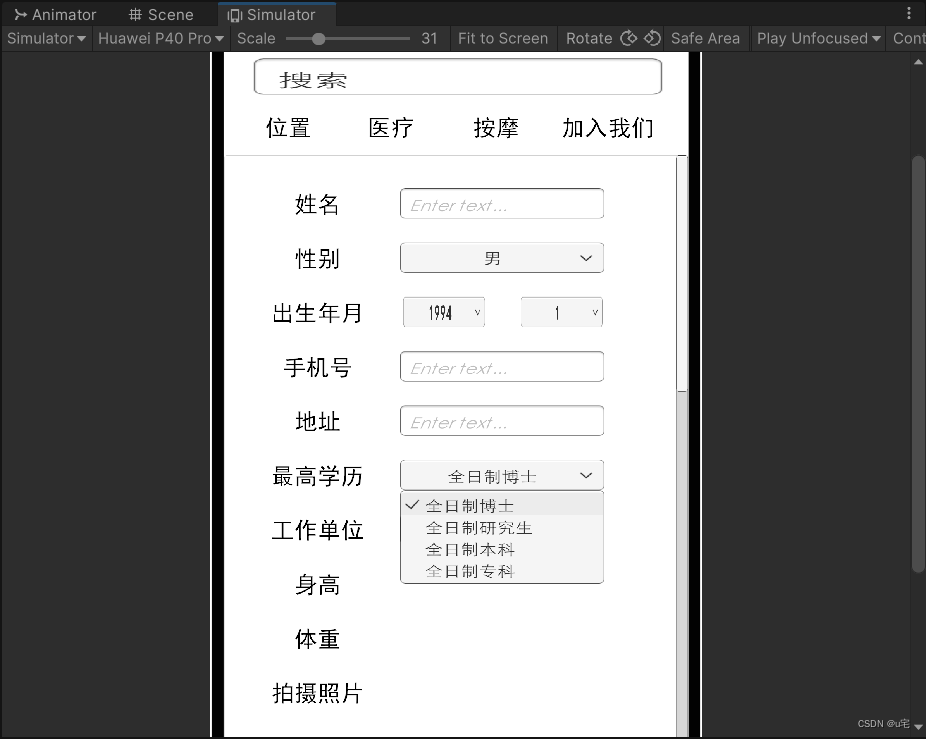Open the gender dropdown showing 男
This screenshot has width=926, height=739.
click(501, 257)
